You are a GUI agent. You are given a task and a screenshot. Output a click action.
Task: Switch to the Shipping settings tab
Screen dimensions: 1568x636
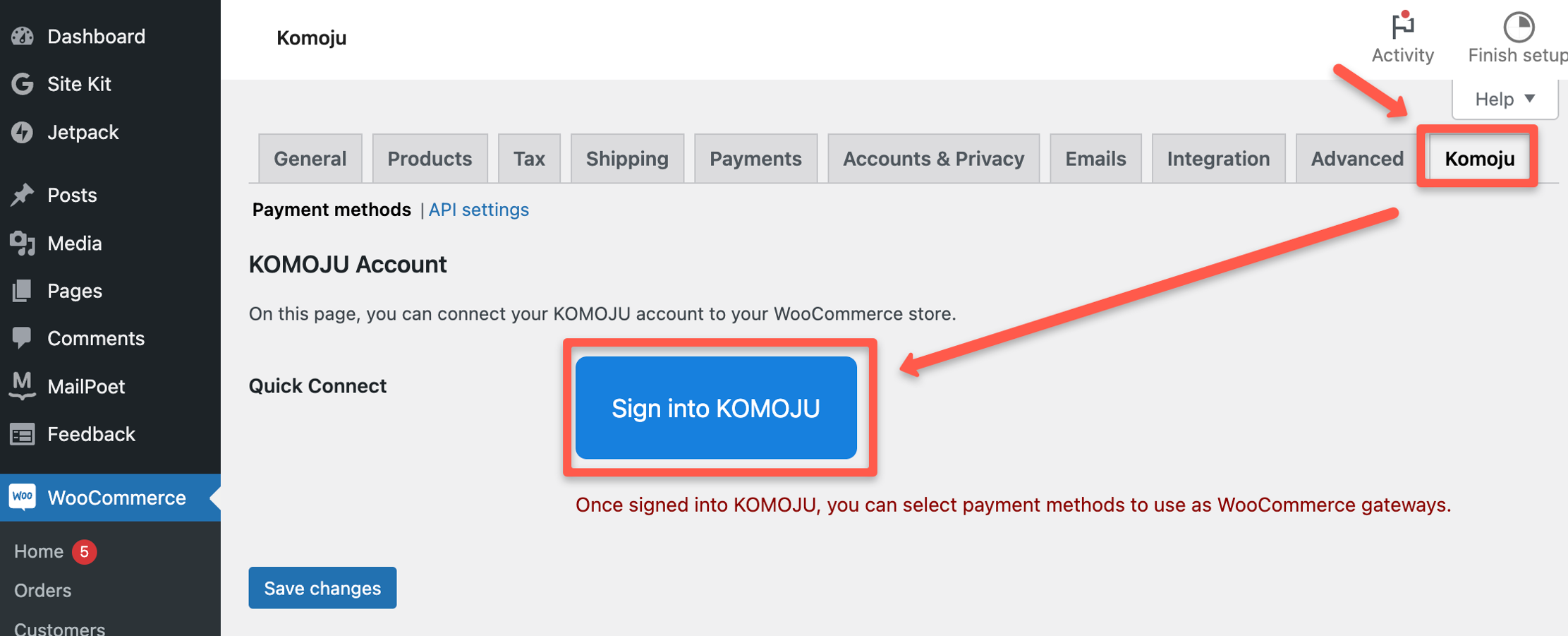click(627, 159)
